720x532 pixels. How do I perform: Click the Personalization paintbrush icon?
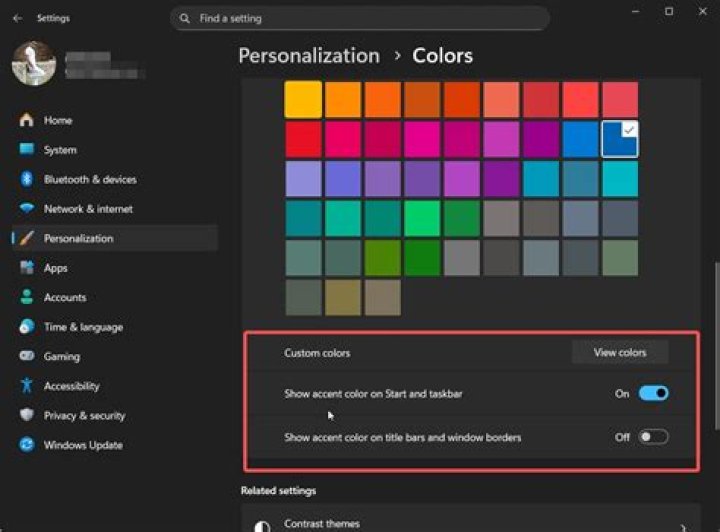27,238
